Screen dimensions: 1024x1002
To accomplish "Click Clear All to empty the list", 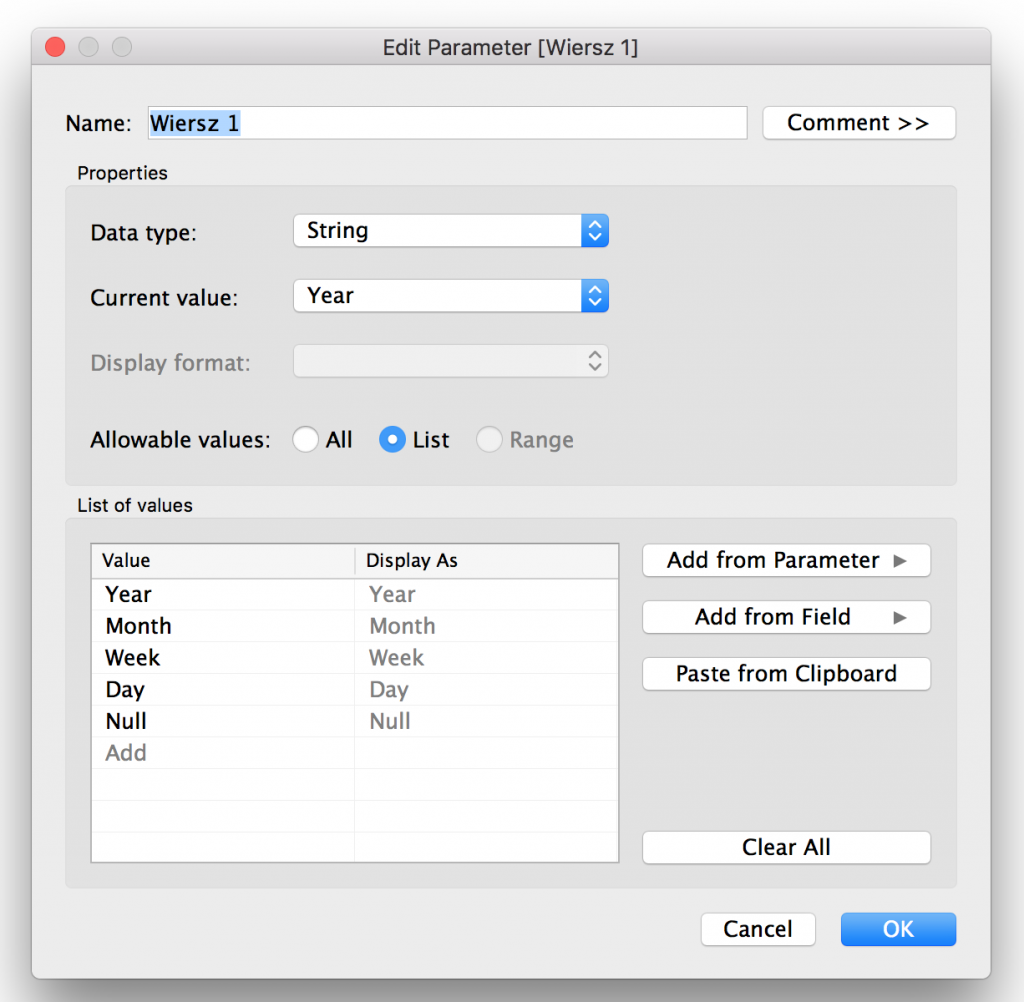I will (x=786, y=847).
